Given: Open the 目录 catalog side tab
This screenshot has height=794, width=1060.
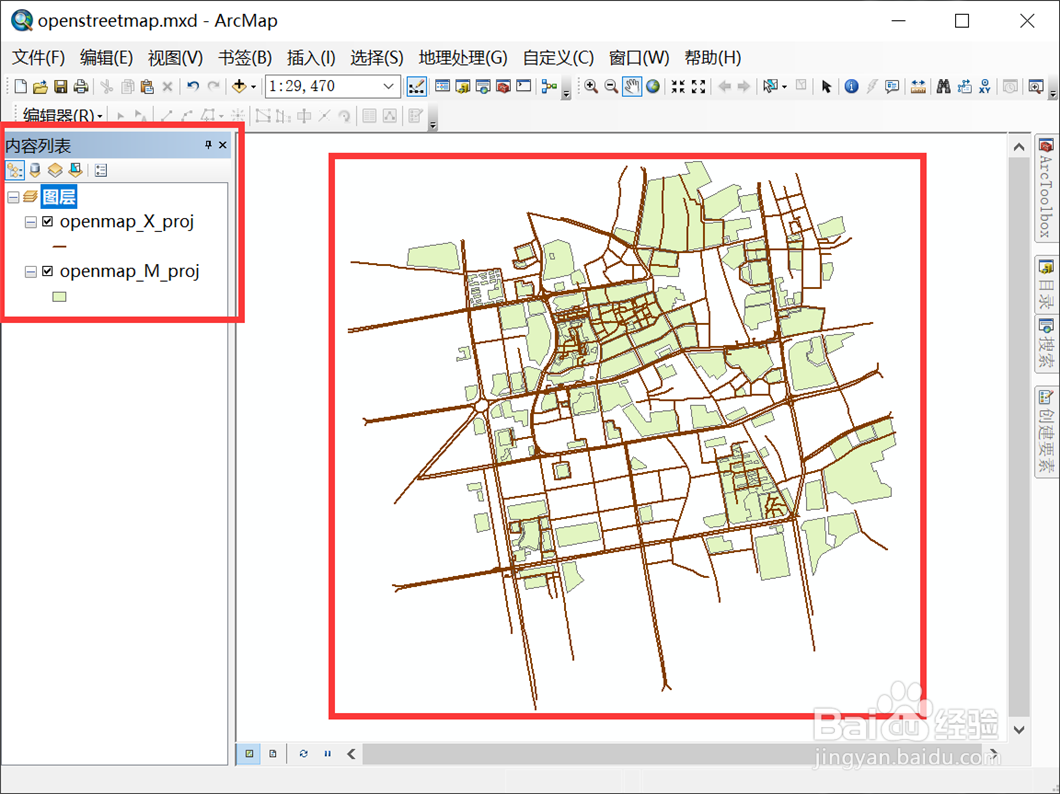Looking at the screenshot, I should (x=1046, y=282).
